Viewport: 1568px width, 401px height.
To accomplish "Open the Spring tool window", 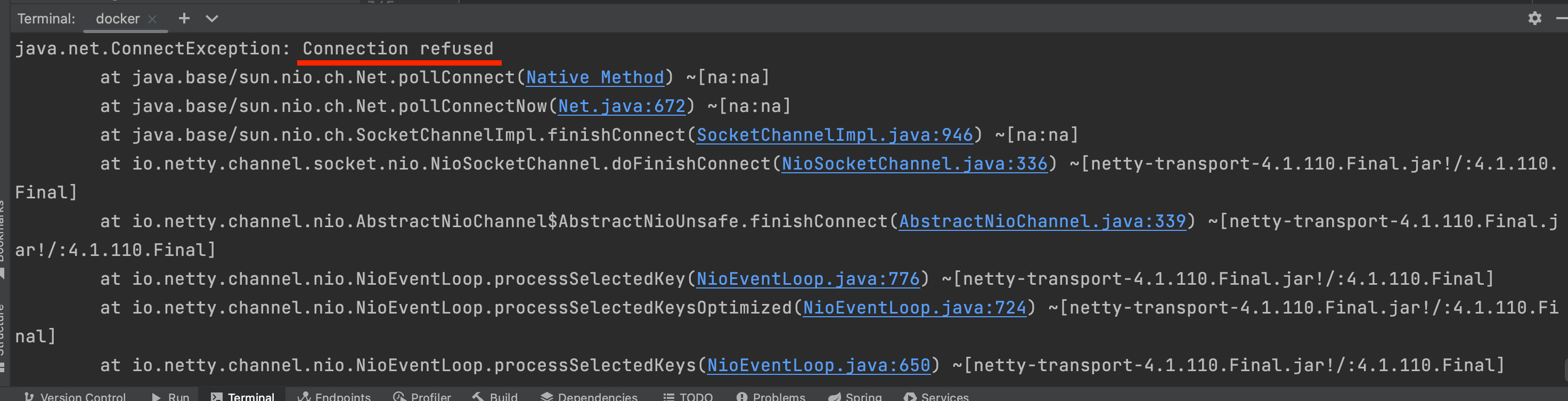I will pyautogui.click(x=855, y=396).
